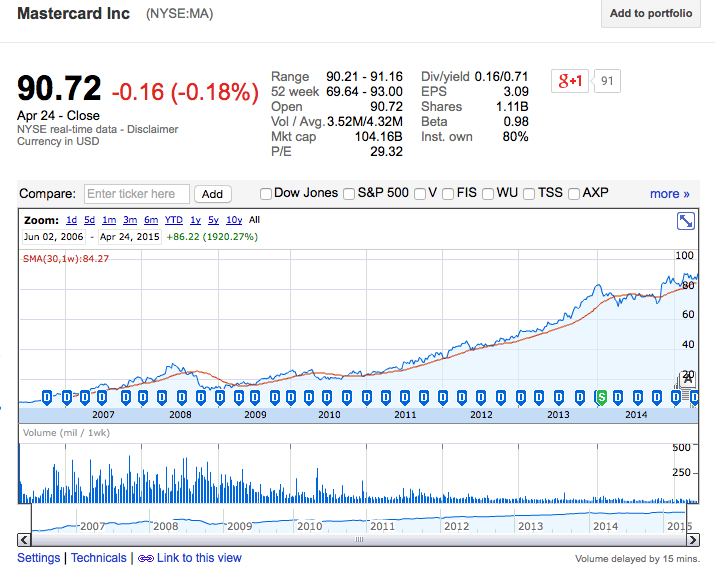Click the +86.22 (1920.27%) gain text
Image resolution: width=715 pixels, height=581 pixels.
point(212,237)
